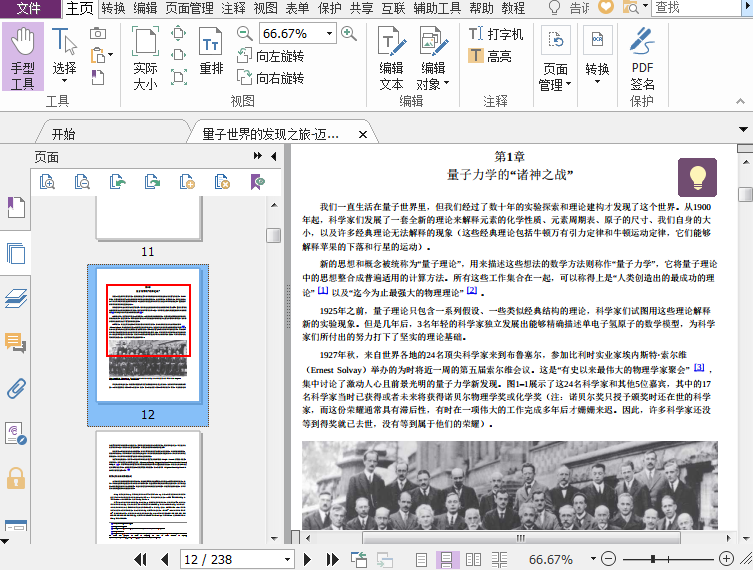
Task: Enable continuous page view mode
Action: (x=446, y=559)
